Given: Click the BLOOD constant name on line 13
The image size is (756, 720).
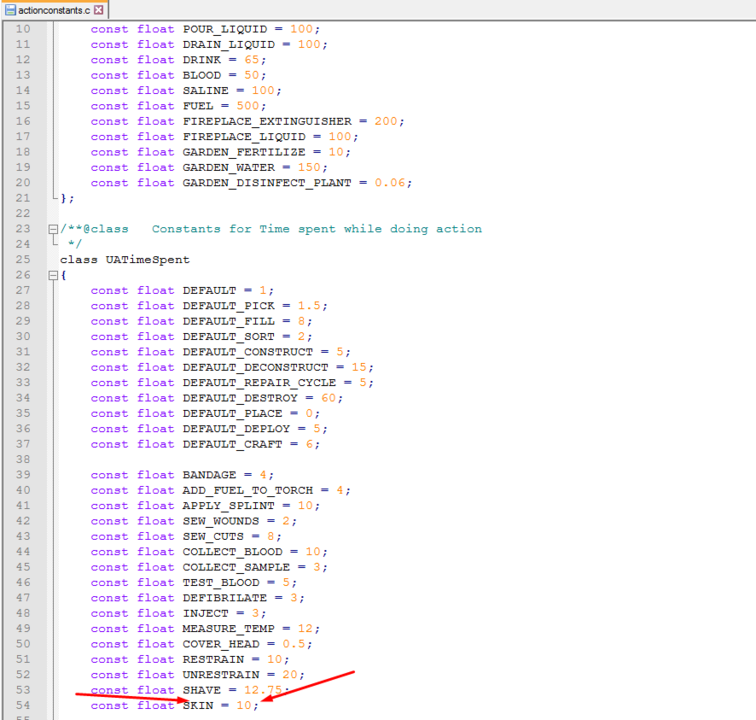Looking at the screenshot, I should (x=202, y=75).
